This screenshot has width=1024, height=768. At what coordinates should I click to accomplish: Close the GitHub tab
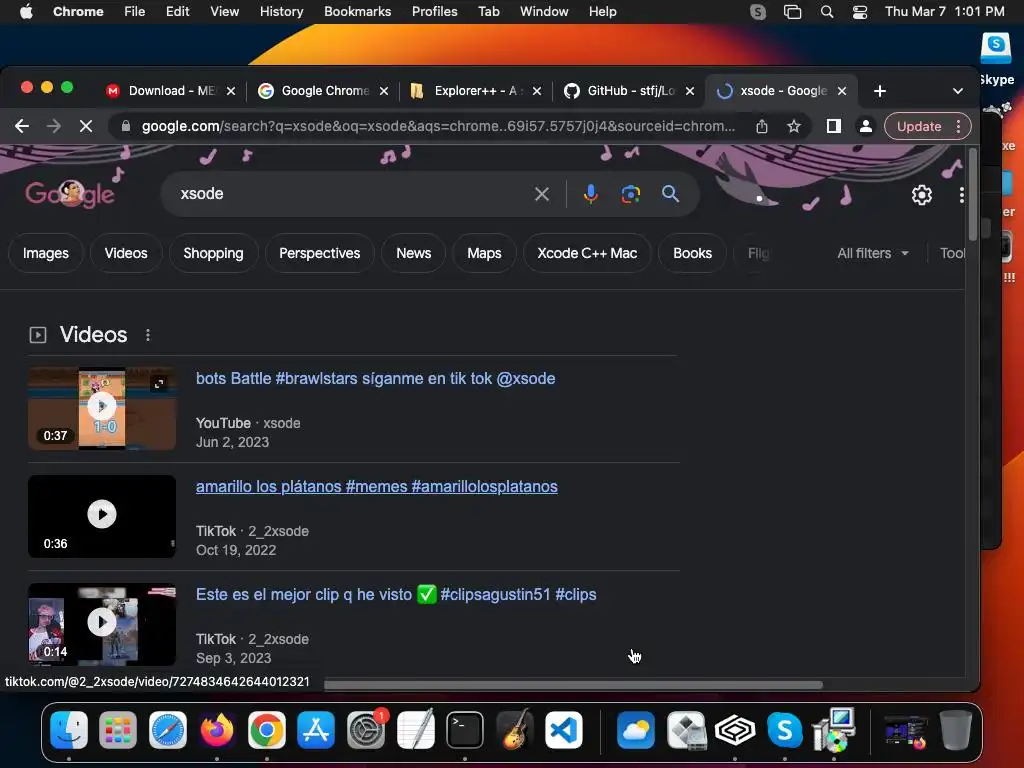point(690,91)
